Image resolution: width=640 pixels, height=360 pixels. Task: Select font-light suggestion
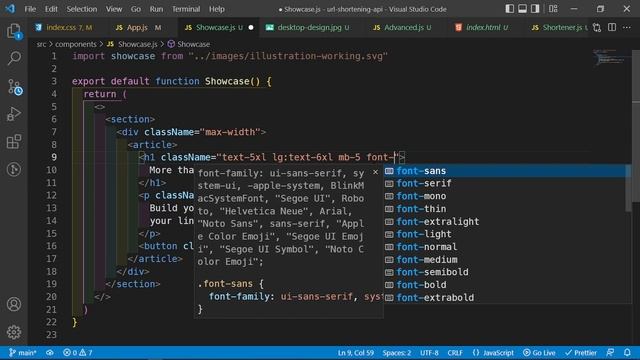click(506, 234)
